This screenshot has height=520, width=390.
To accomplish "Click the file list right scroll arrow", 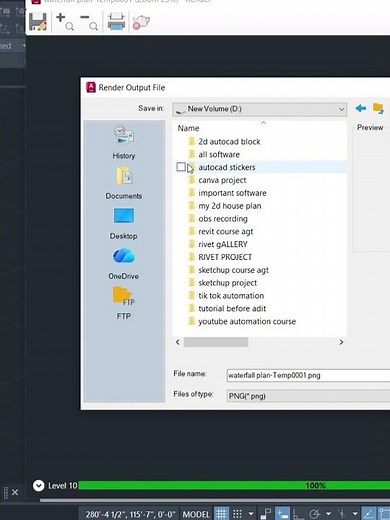I will pyautogui.click(x=341, y=342).
